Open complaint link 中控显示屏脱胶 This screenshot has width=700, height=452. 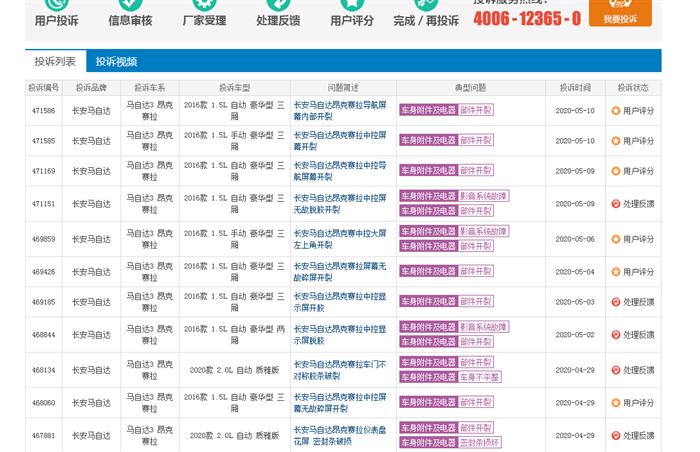tap(340, 335)
